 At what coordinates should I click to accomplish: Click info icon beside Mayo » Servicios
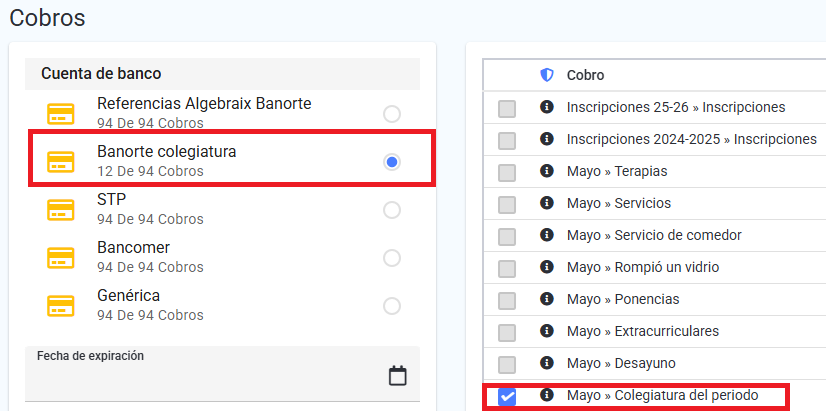[547, 202]
